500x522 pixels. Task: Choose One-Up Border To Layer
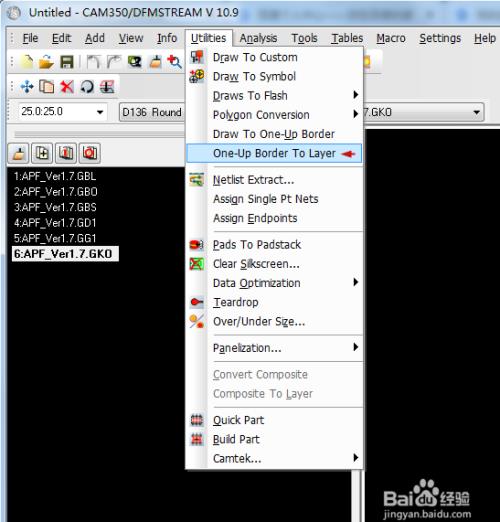point(274,153)
